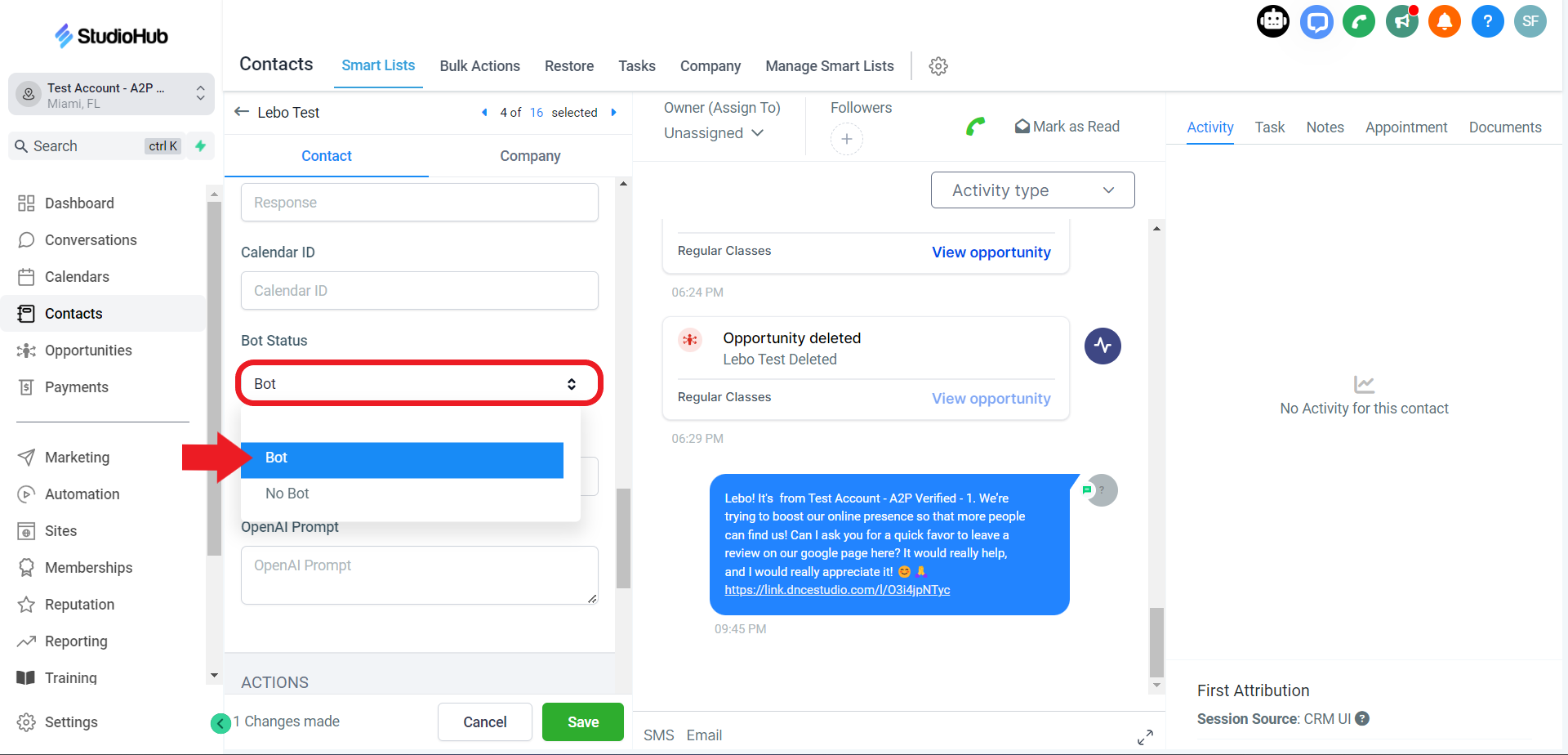Expand the message composer with arrows icon

pos(1145,737)
